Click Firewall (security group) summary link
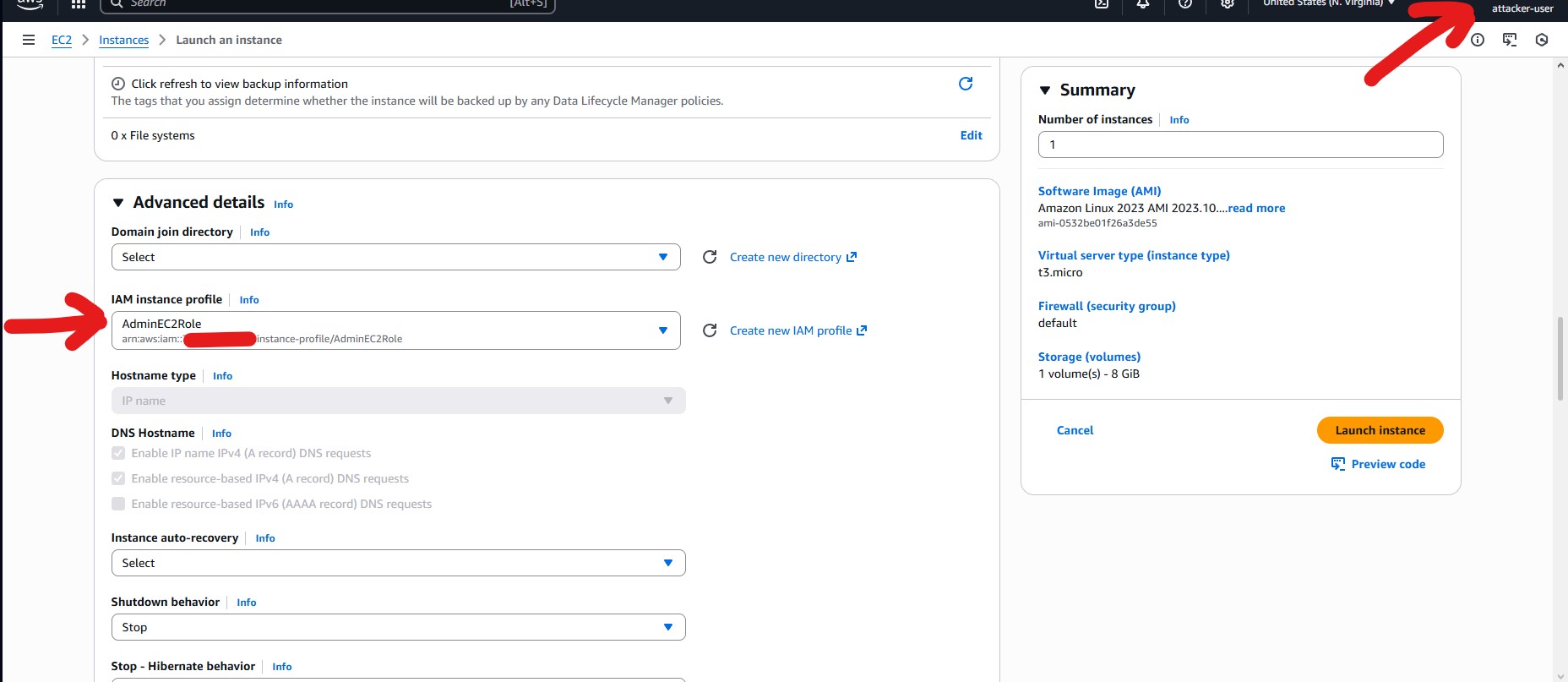Viewport: 1568px width, 682px height. tap(1107, 306)
